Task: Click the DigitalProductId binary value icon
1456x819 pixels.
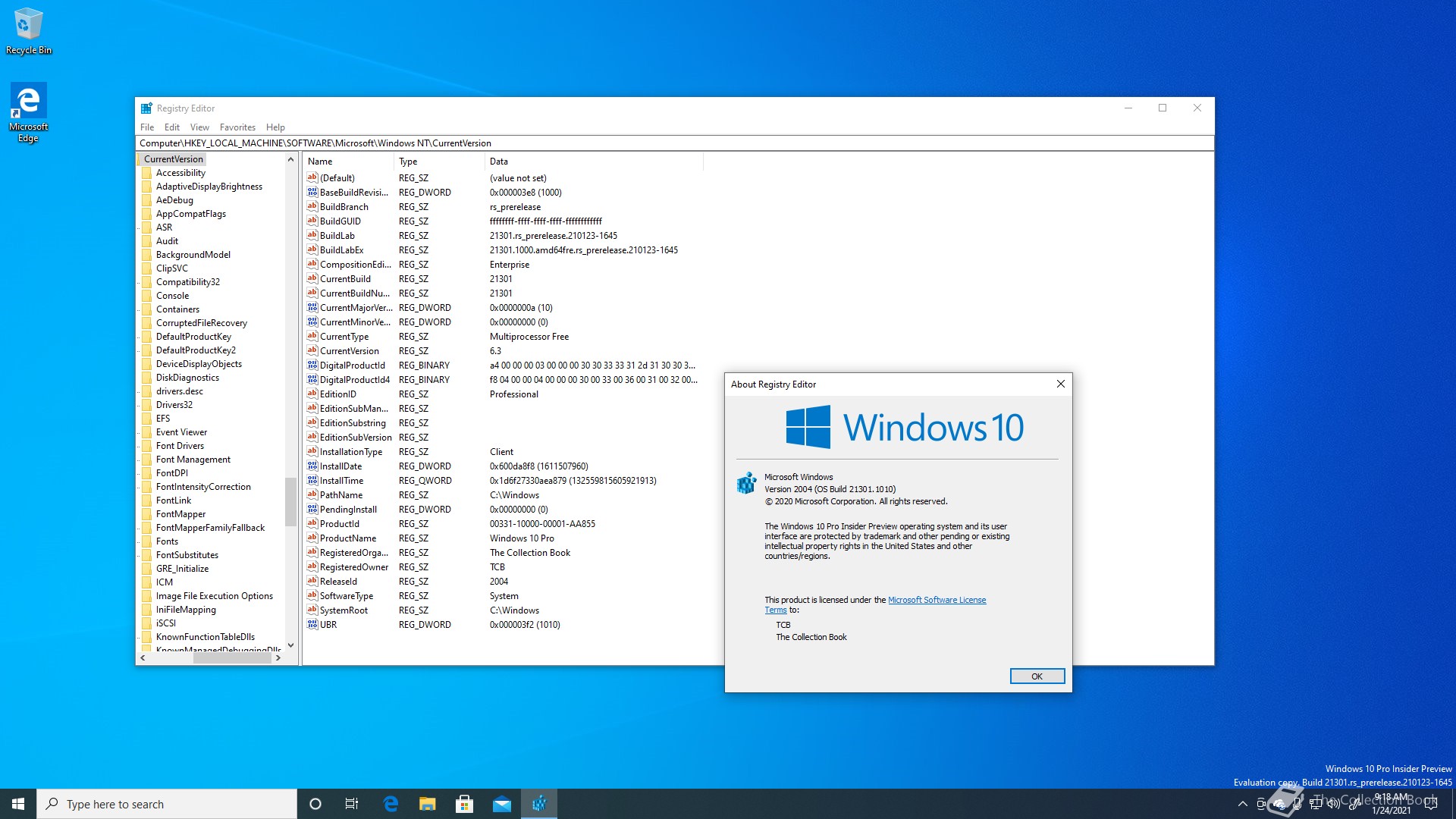Action: [312, 365]
